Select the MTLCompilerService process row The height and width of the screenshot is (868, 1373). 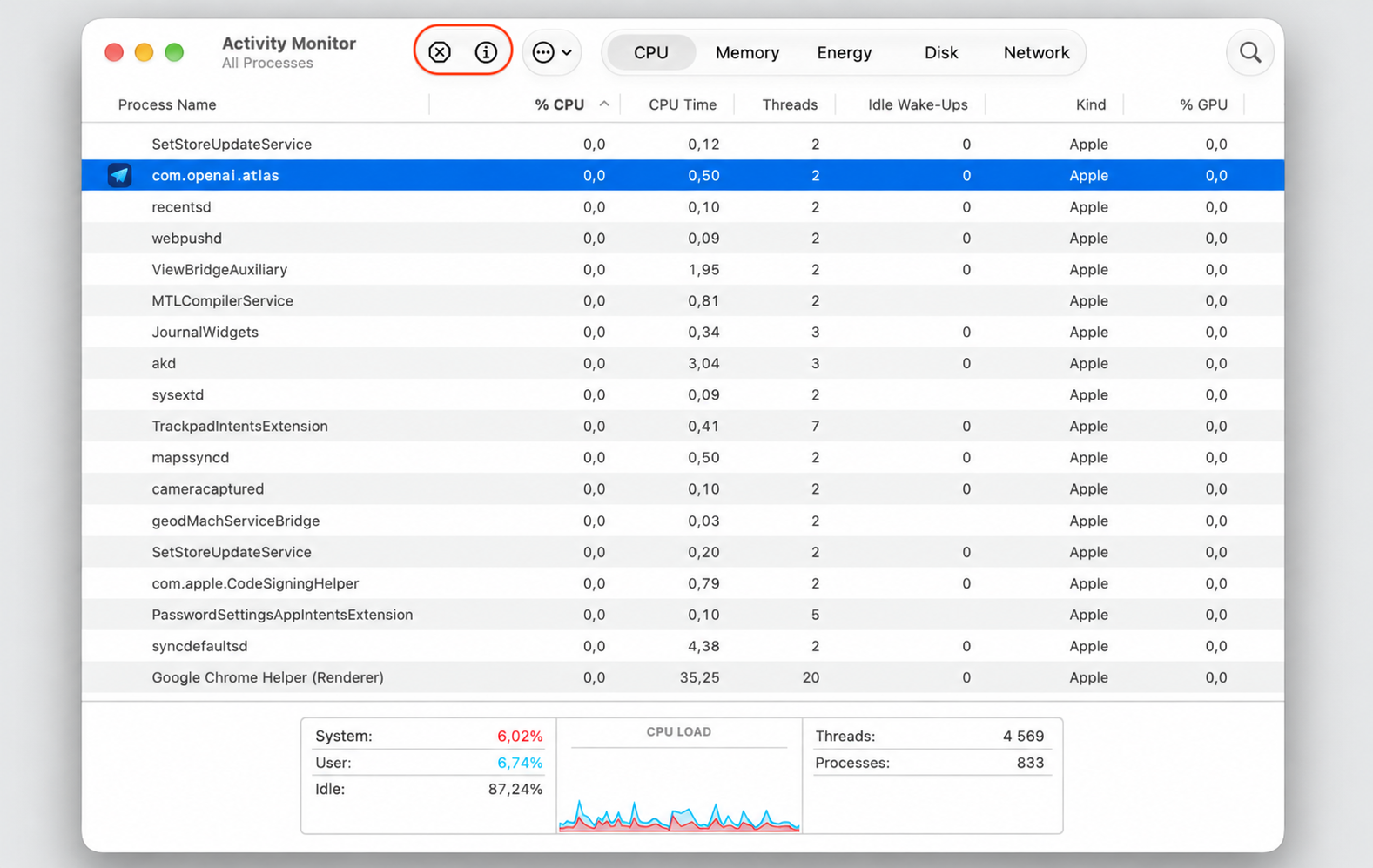click(683, 300)
